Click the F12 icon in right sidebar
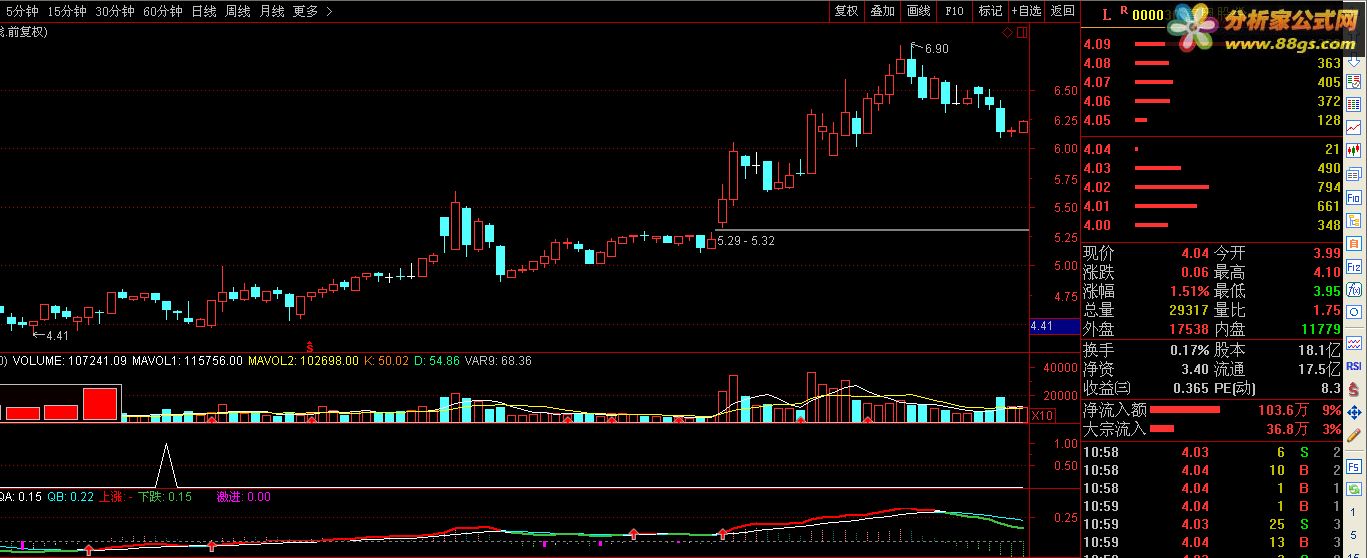 1353,267
